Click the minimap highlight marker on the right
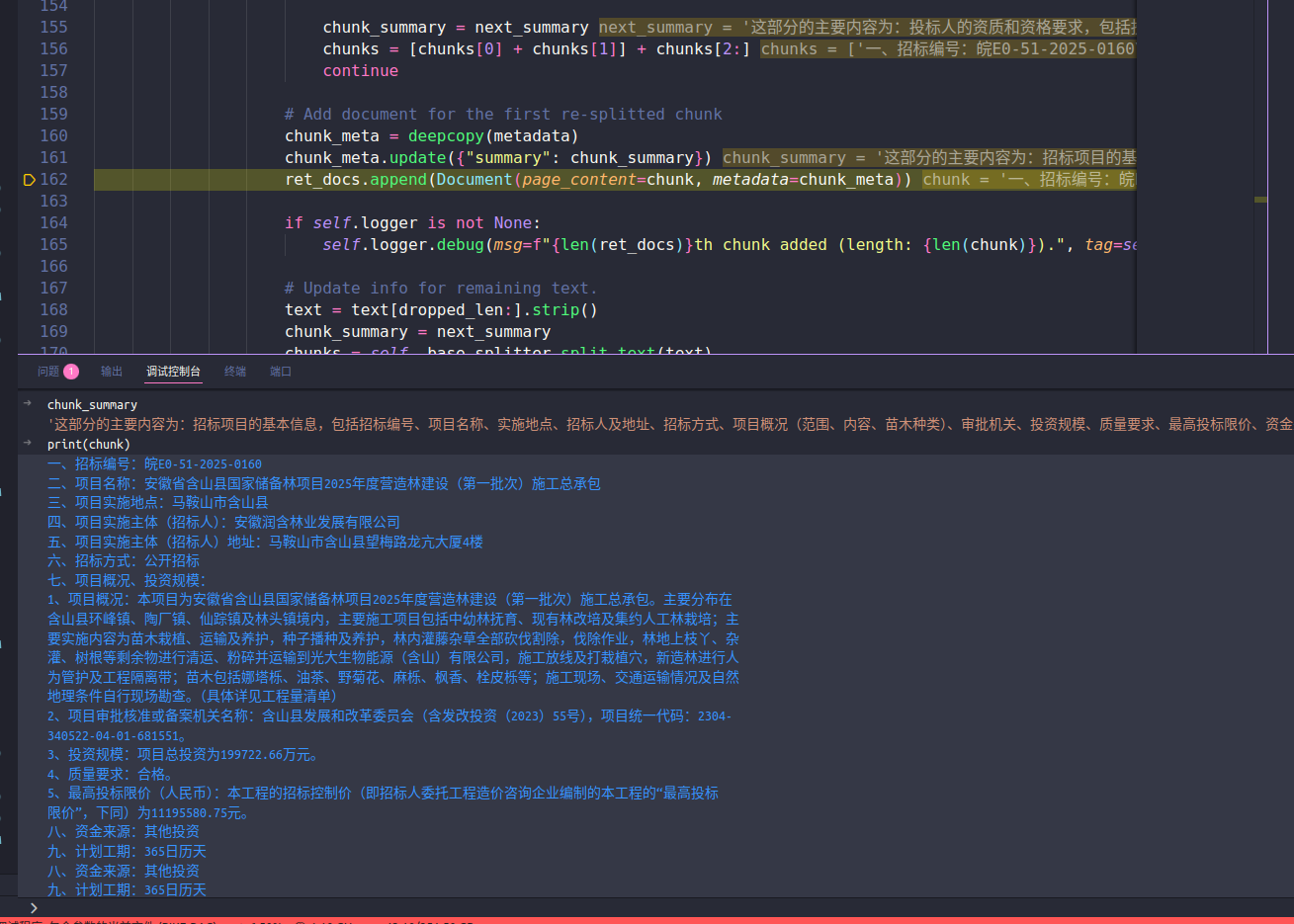This screenshot has height=924, width=1294. tap(1260, 200)
